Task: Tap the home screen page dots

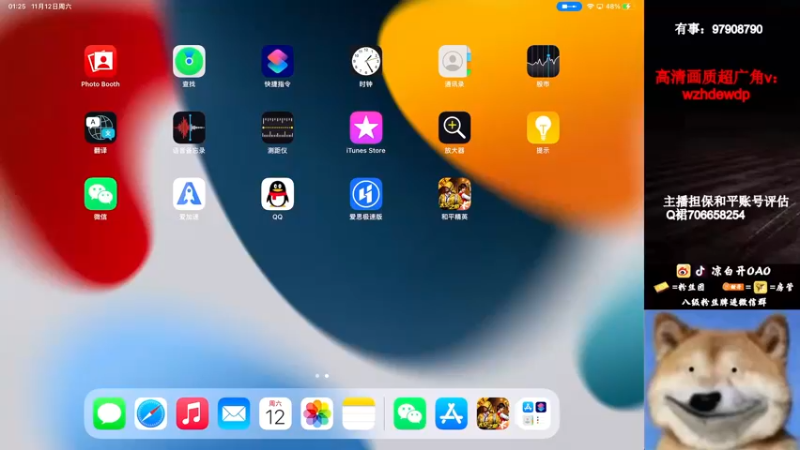Action: tap(322, 376)
